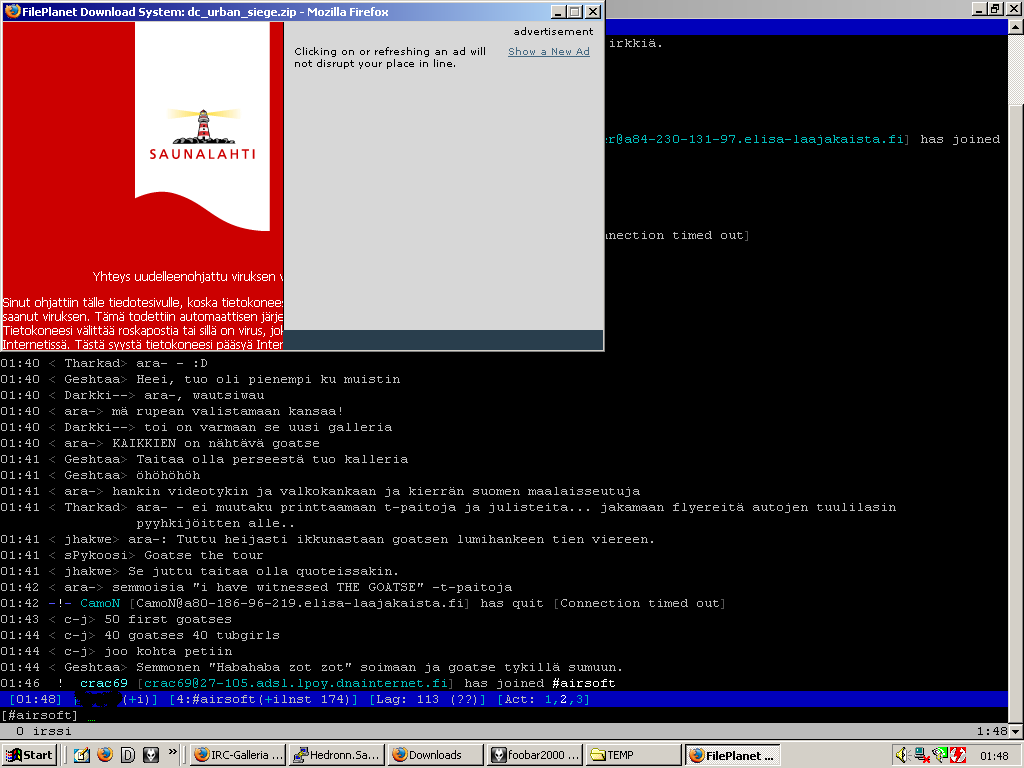Viewport: 1024px width, 768px height.
Task: Click the IRC input line at [#airsoft]
Action: (x=400, y=716)
